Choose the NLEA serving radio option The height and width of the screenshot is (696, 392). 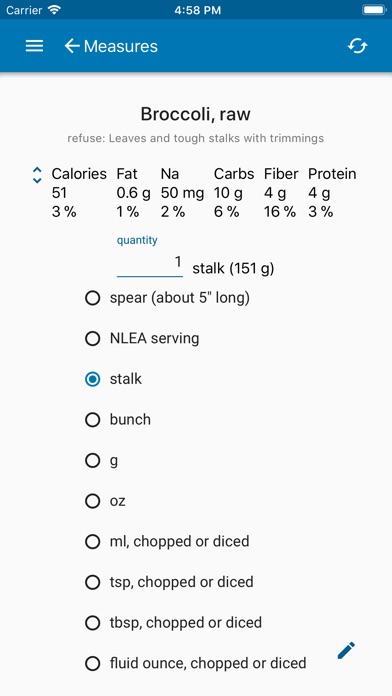click(x=142, y=339)
